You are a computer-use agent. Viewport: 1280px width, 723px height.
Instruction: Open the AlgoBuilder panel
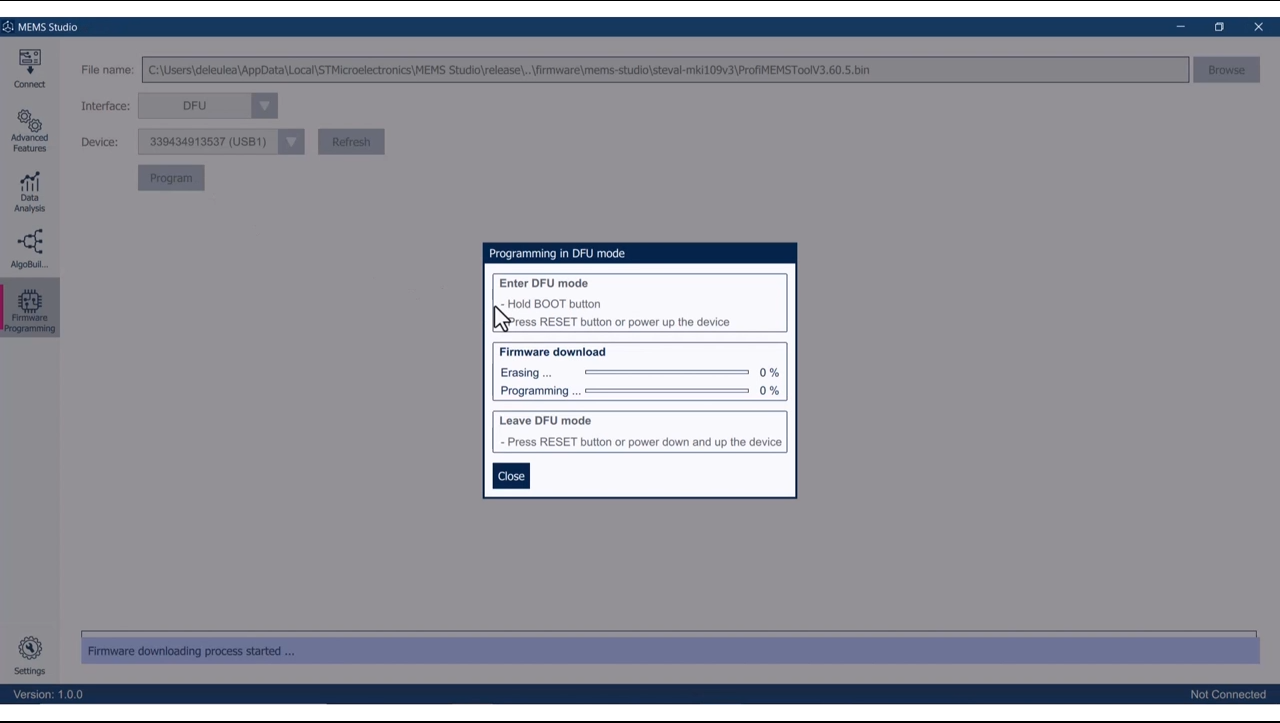[29, 247]
